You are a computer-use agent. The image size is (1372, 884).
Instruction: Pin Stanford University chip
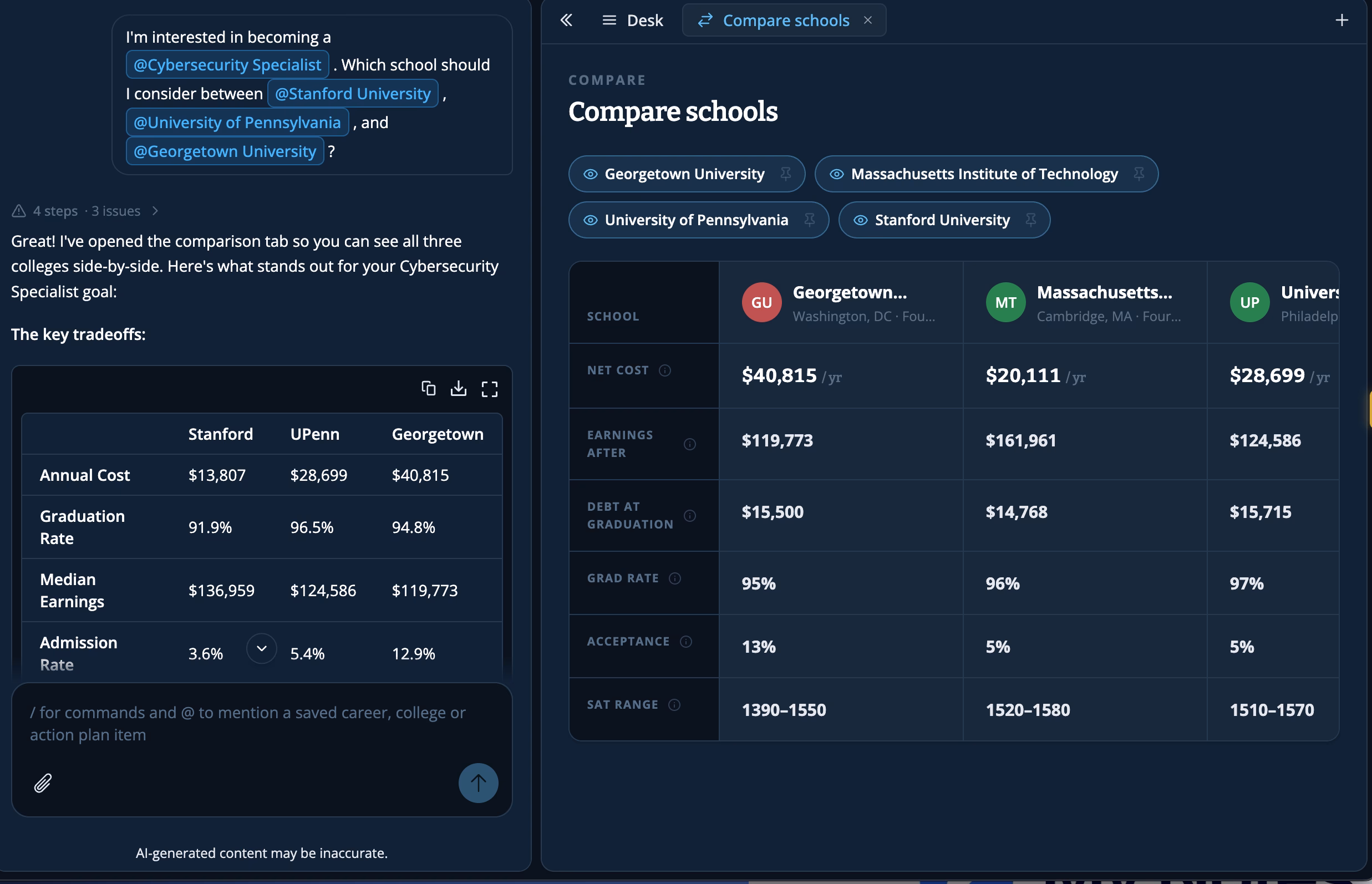coord(1030,220)
